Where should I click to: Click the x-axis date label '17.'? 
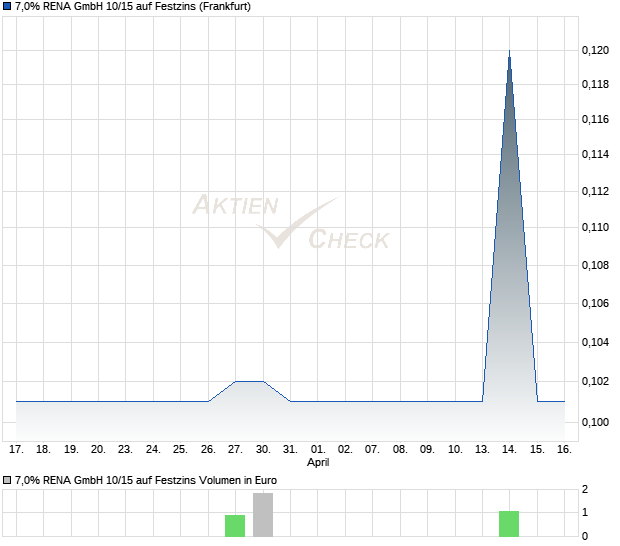coord(16,450)
